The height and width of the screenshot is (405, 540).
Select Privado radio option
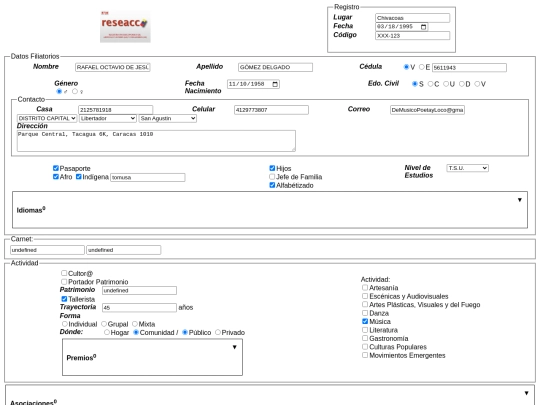coord(218,332)
